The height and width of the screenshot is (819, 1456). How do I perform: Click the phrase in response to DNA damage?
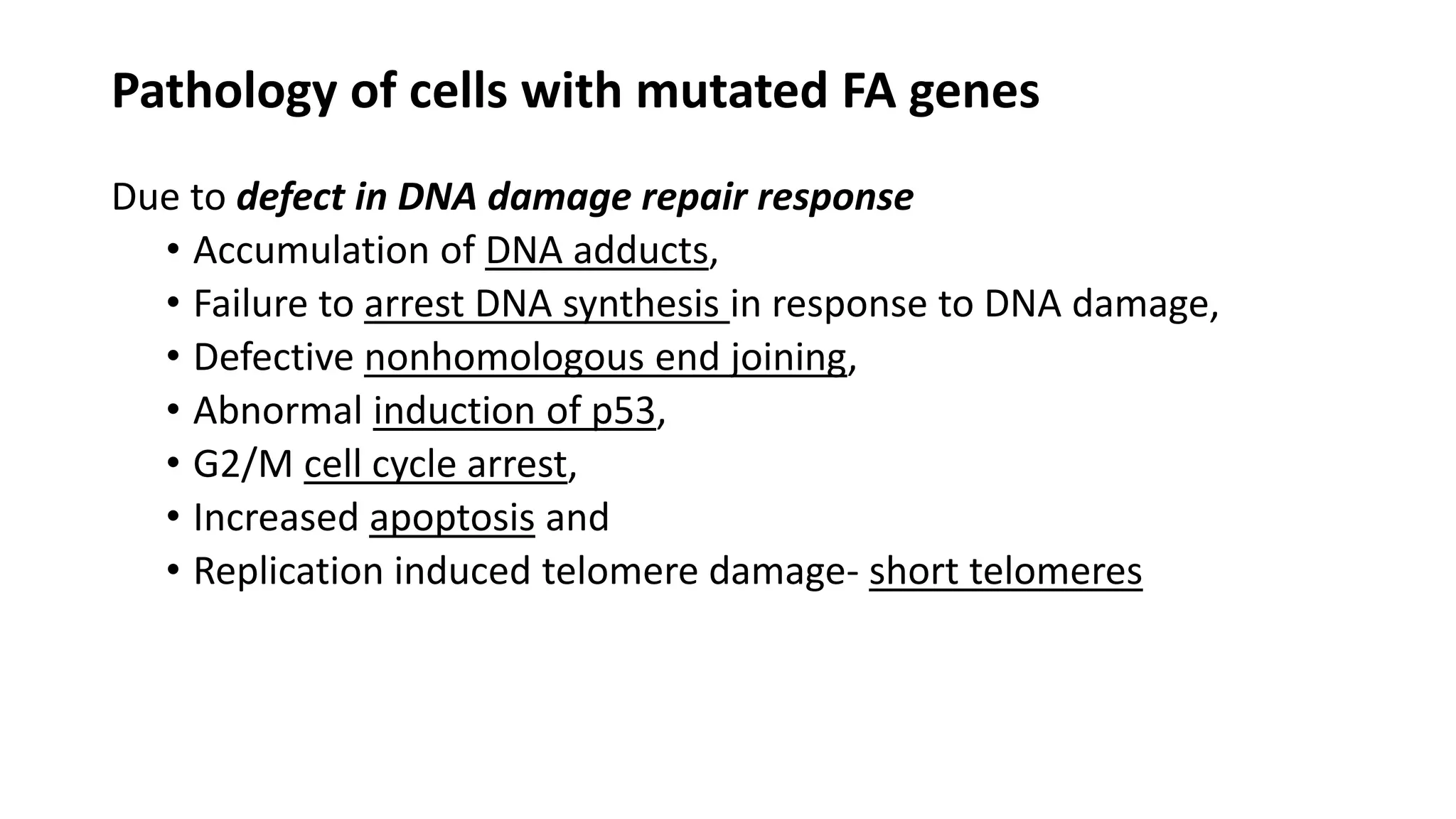click(975, 304)
